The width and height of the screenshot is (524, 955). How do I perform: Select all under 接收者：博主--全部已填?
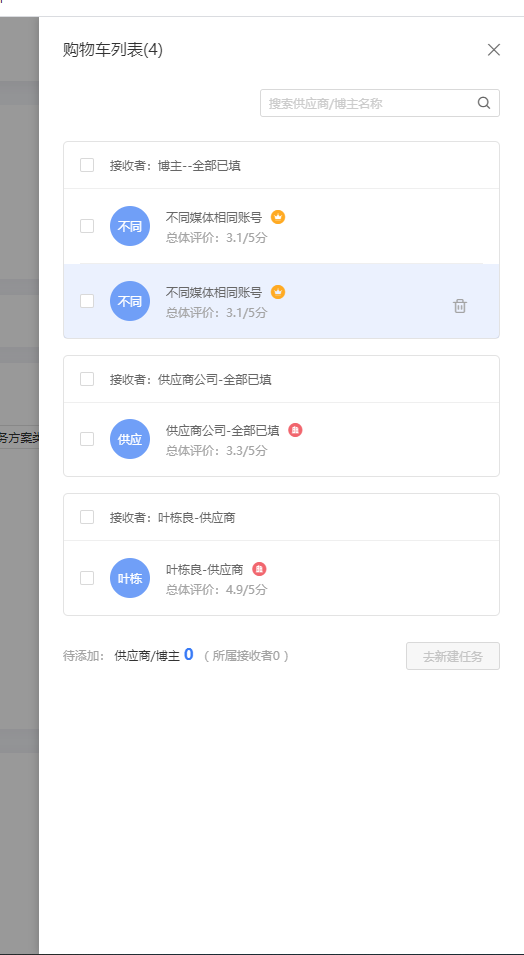87,165
